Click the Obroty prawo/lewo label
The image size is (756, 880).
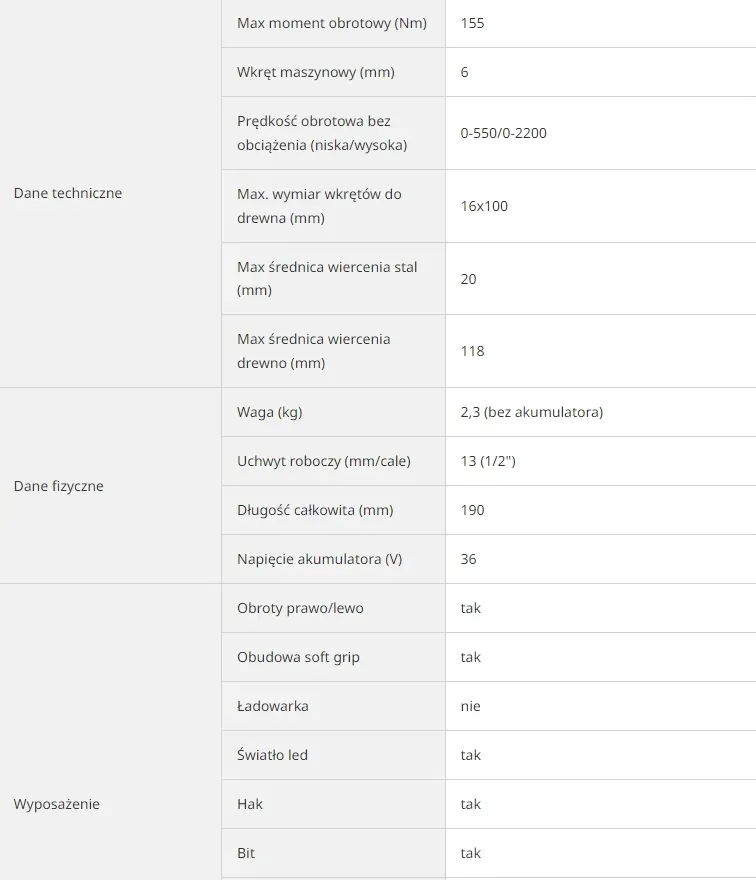coord(300,608)
